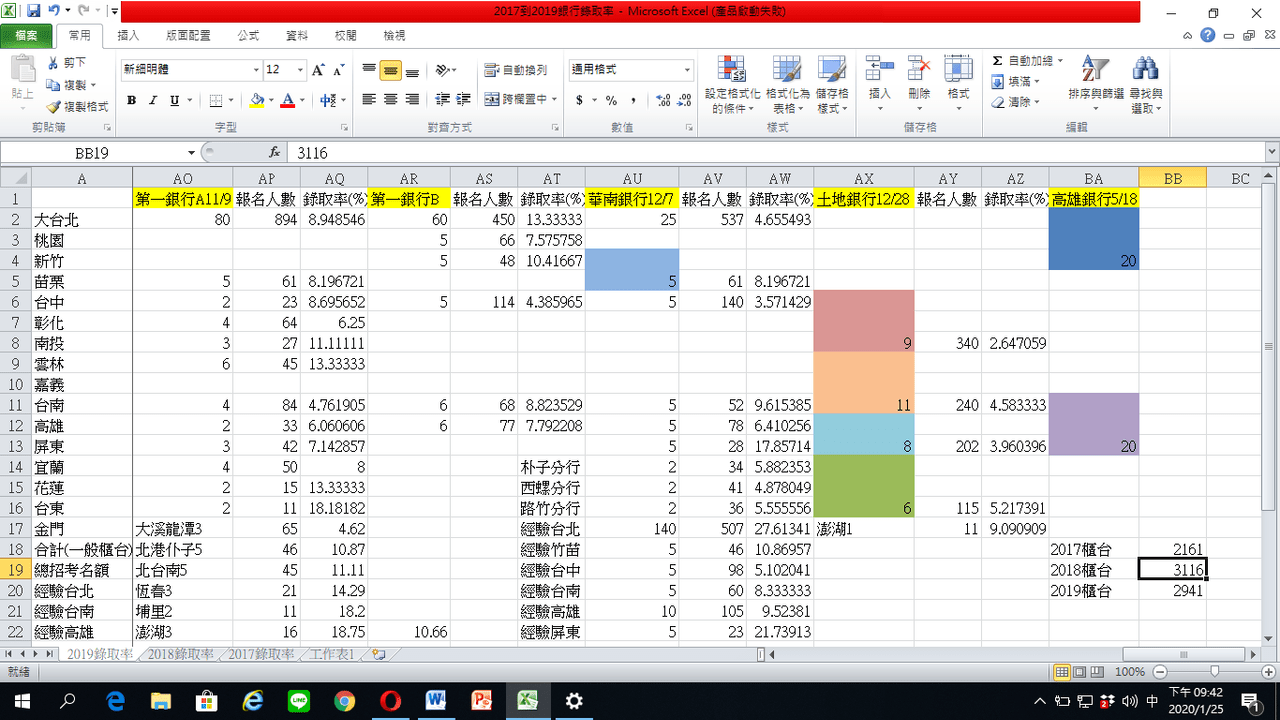Expand the AutoSum (自動加總) dropdown arrow
The height and width of the screenshot is (720, 1280).
[1060, 61]
